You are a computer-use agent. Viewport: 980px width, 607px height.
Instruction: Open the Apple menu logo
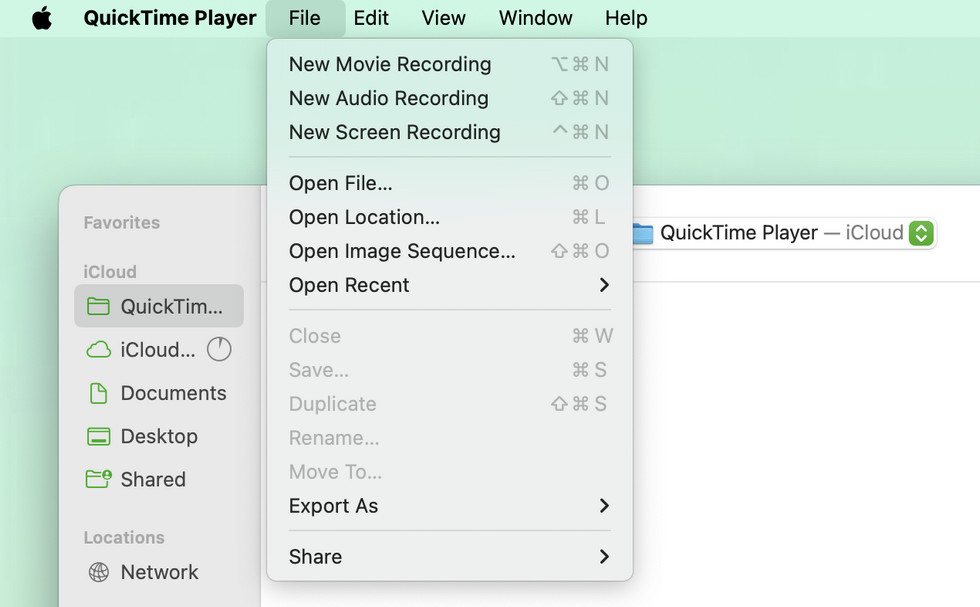[x=42, y=18]
